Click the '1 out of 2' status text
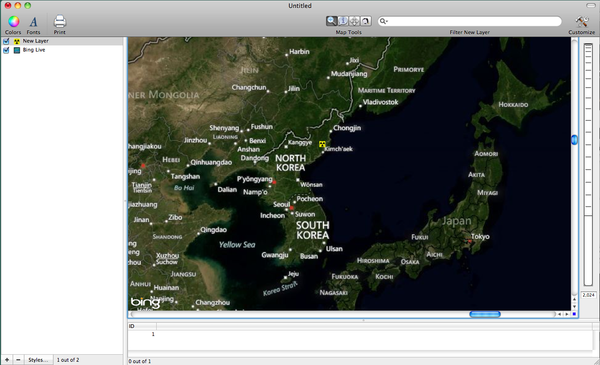Image resolution: width=600 pixels, height=365 pixels. pos(68,360)
